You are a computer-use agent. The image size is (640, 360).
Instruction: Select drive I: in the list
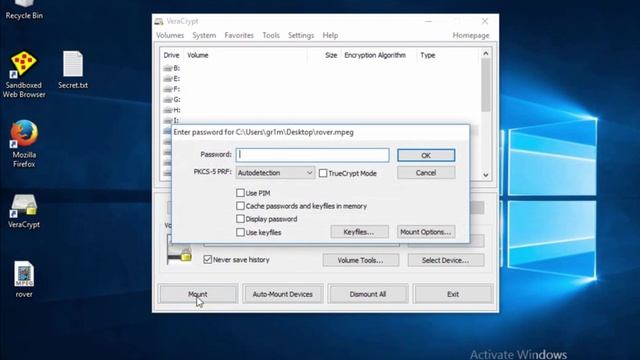coord(172,120)
